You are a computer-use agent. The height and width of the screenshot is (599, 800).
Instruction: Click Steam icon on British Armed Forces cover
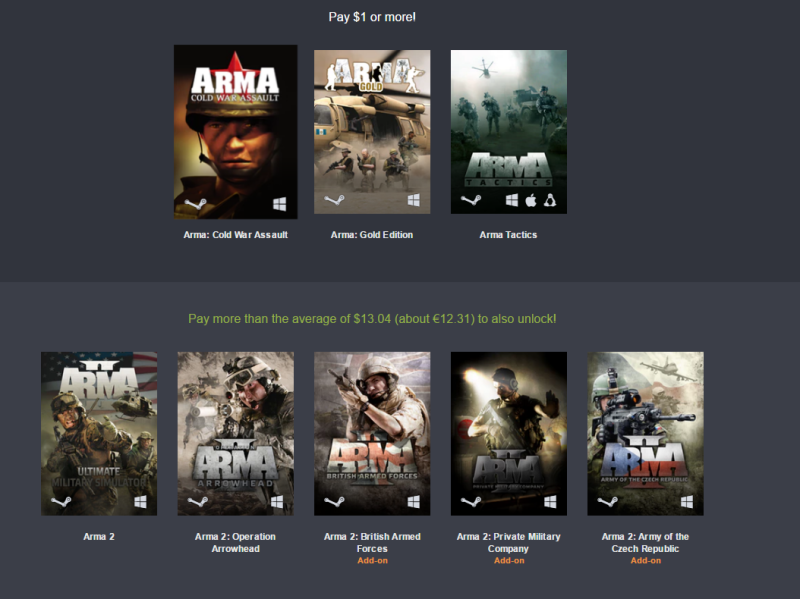coord(334,502)
